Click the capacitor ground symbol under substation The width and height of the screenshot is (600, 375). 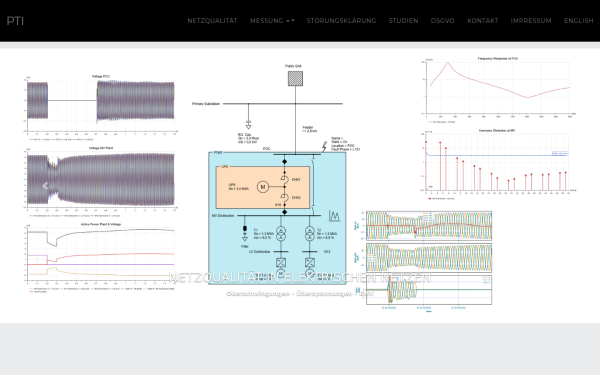point(248,124)
